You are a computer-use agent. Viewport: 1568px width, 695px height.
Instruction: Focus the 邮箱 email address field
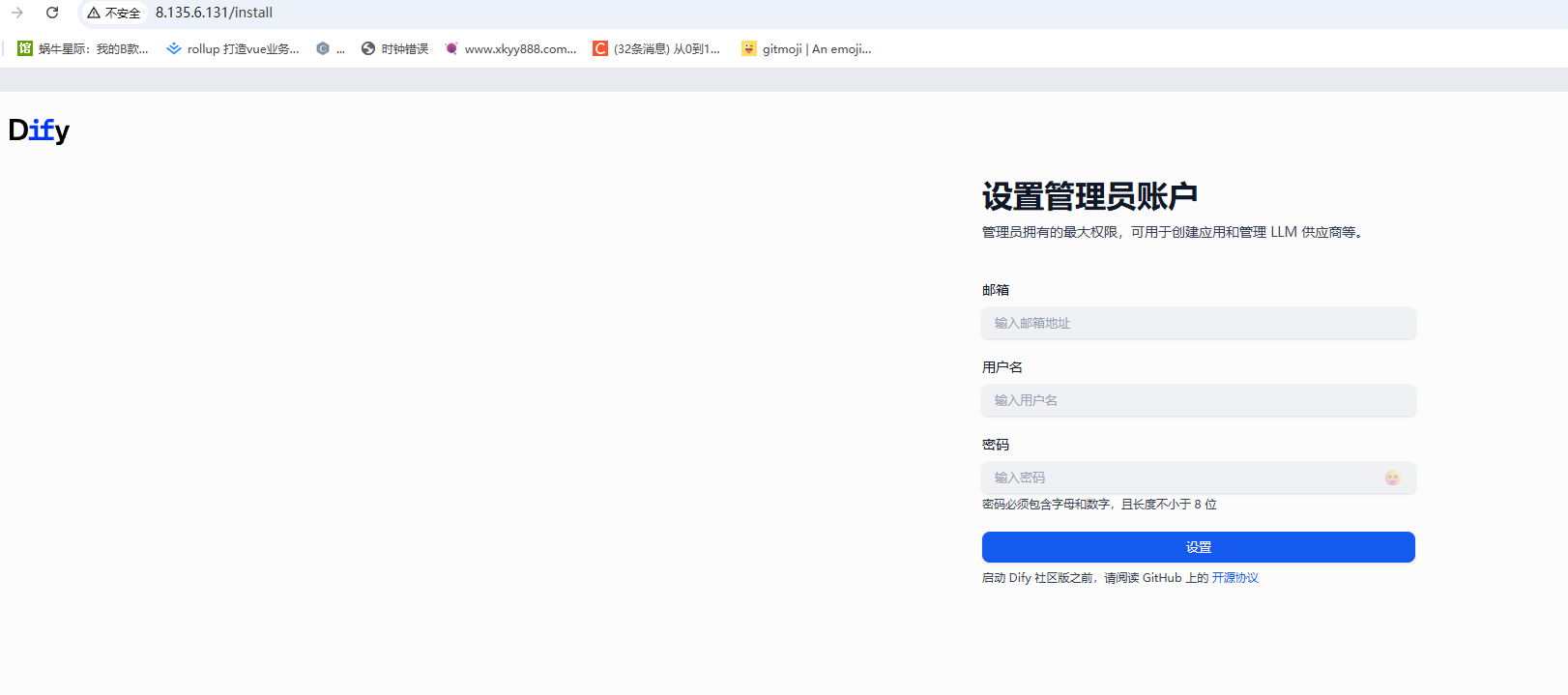[x=1198, y=323]
